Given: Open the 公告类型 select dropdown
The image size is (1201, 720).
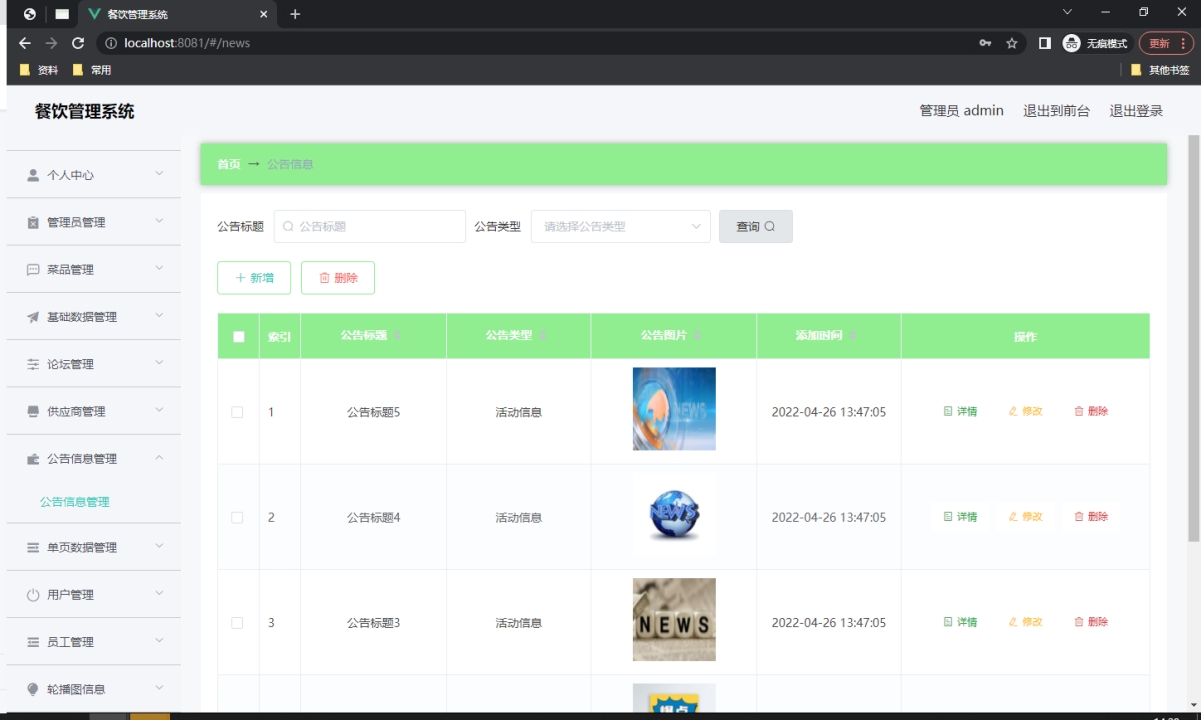Looking at the screenshot, I should pyautogui.click(x=620, y=226).
